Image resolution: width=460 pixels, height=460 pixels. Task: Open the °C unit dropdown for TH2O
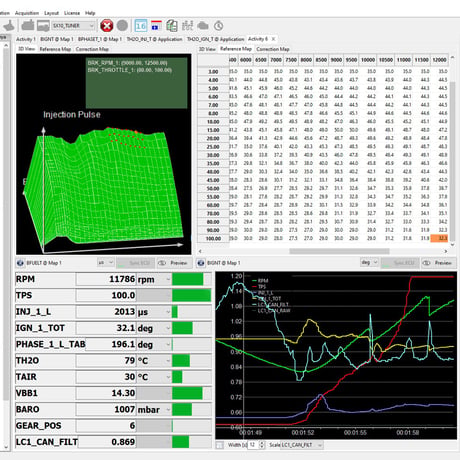click(x=168, y=361)
